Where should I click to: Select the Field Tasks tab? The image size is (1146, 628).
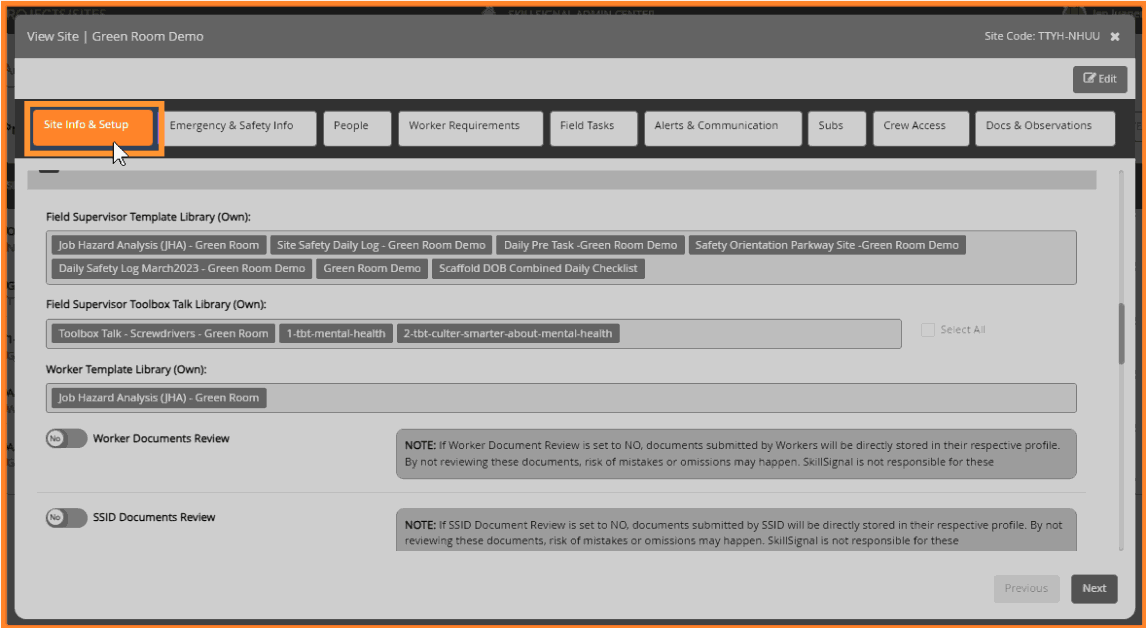tap(593, 128)
